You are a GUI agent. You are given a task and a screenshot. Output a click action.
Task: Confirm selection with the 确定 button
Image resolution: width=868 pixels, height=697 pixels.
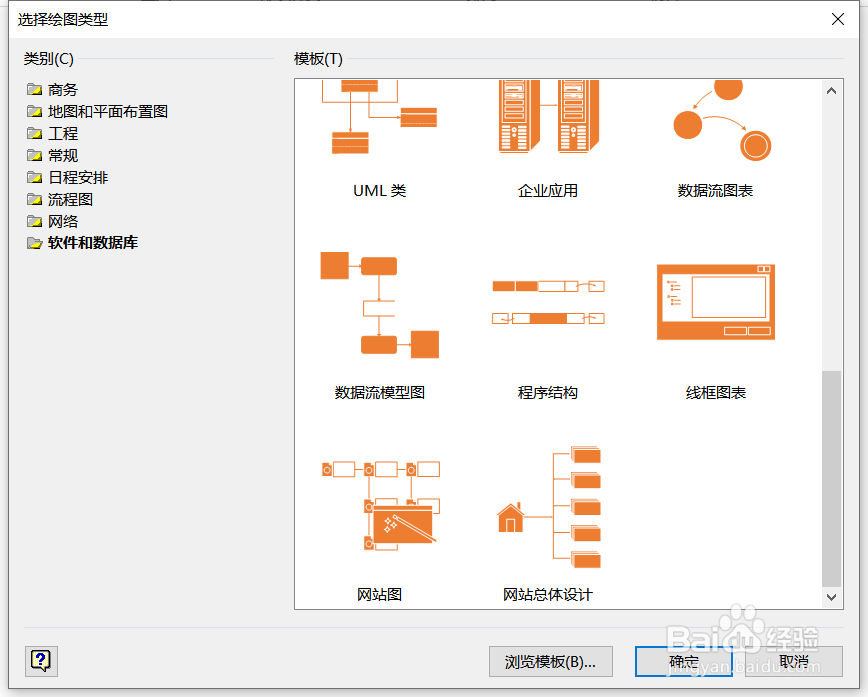(x=683, y=661)
